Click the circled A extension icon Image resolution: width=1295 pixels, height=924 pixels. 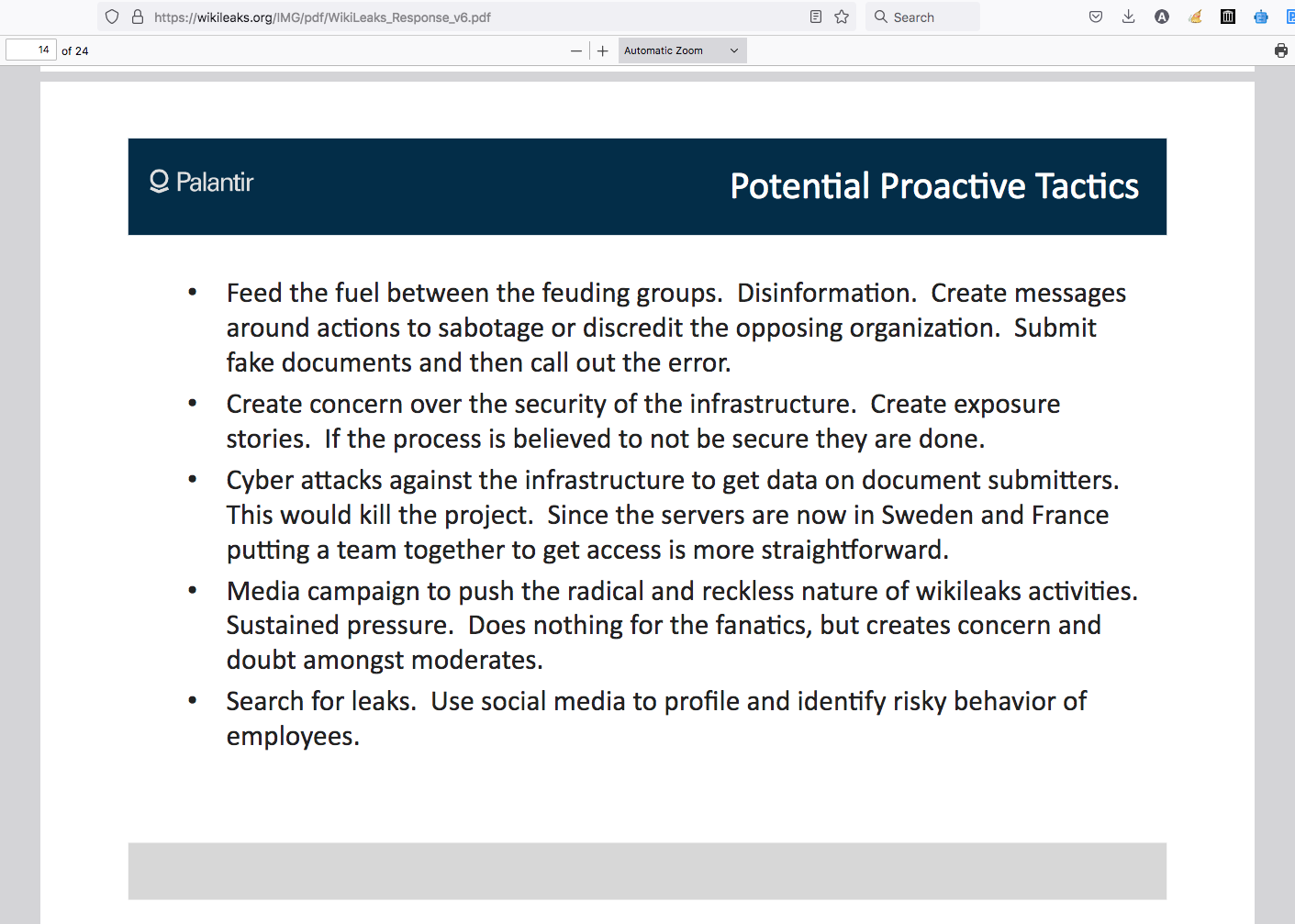1162,17
